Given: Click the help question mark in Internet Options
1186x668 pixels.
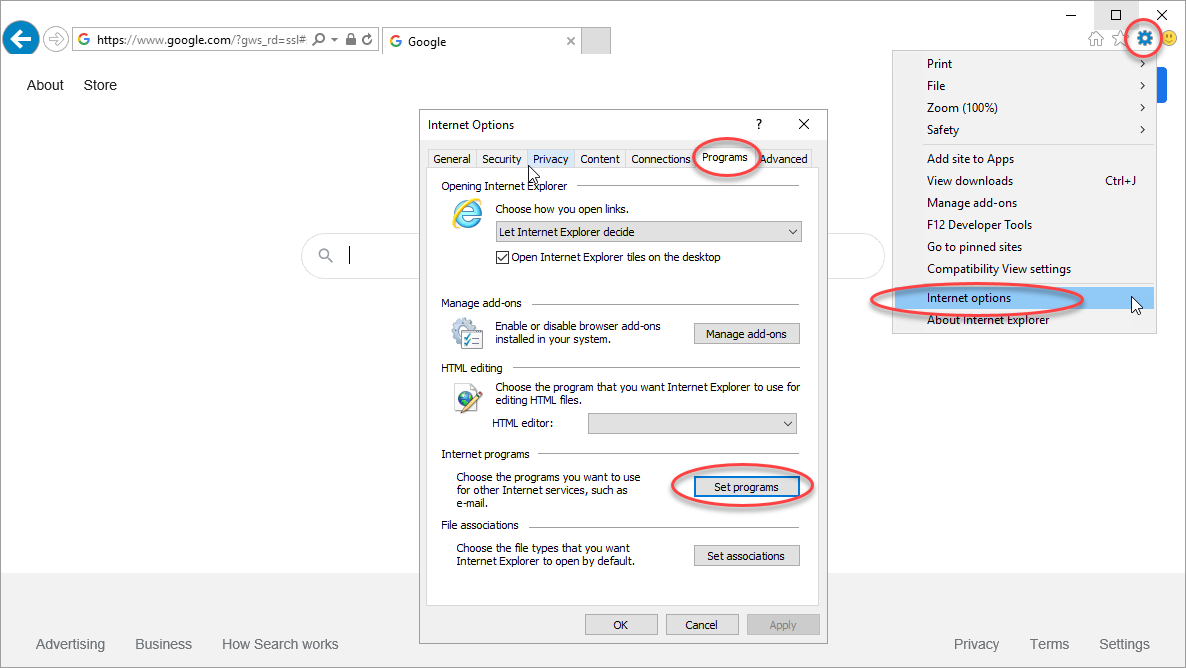Looking at the screenshot, I should (759, 124).
